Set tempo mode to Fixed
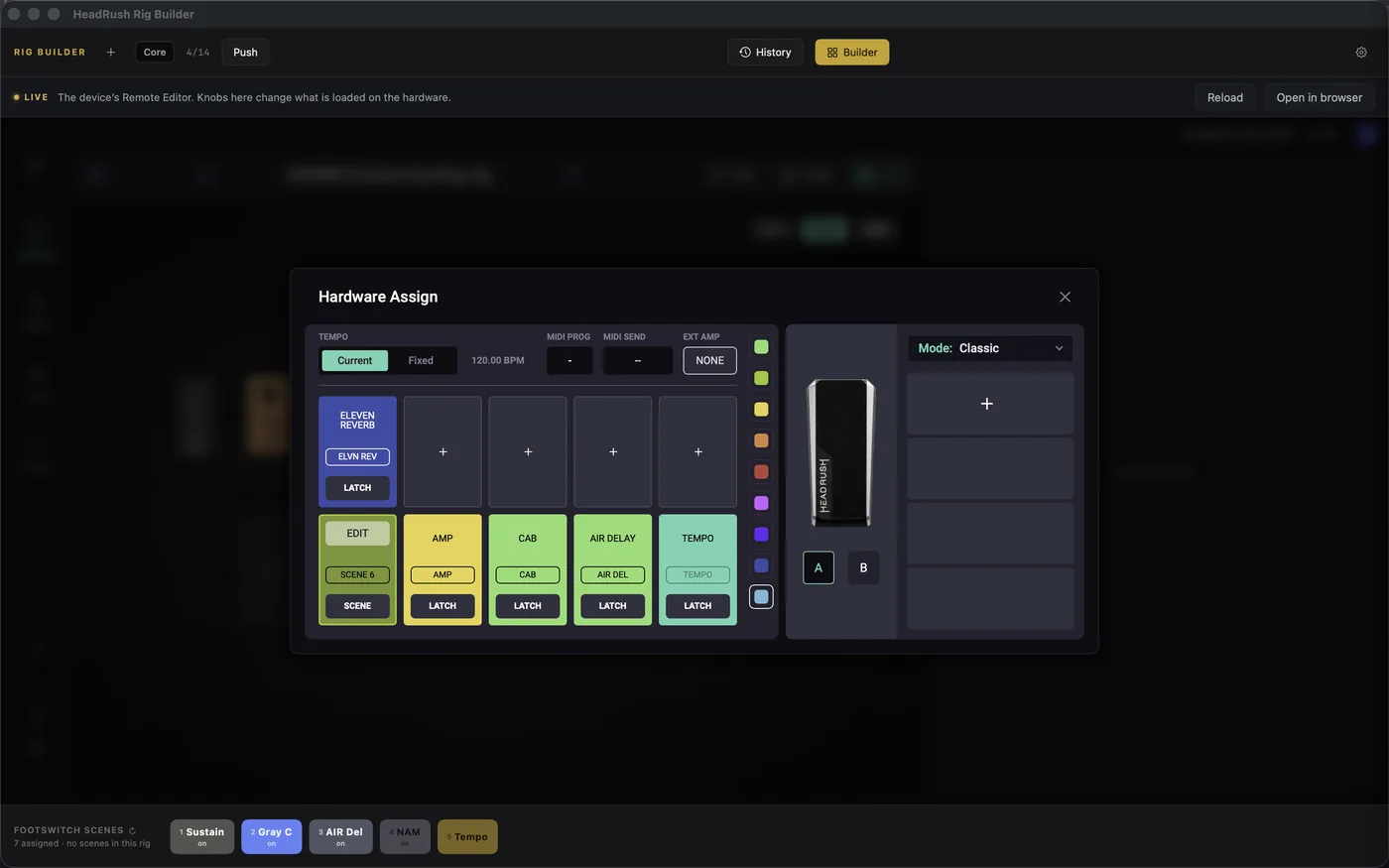The width and height of the screenshot is (1389, 868). (x=421, y=360)
